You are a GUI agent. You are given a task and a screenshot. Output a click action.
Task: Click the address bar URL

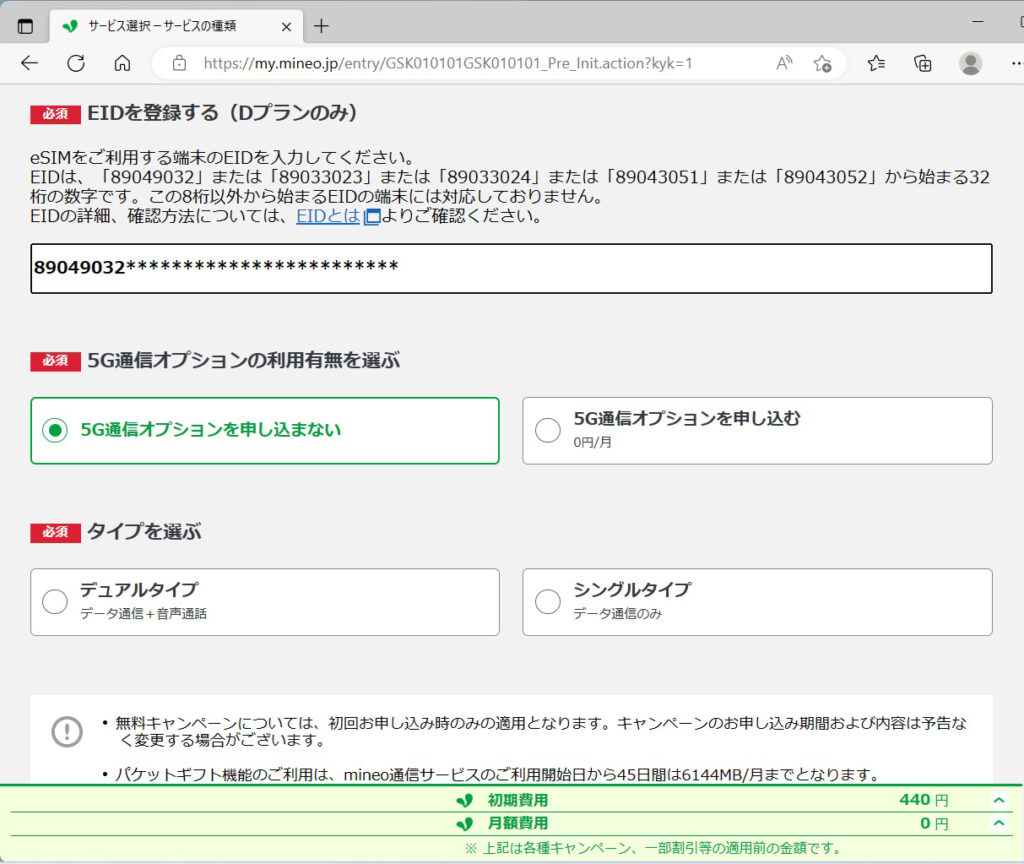447,63
